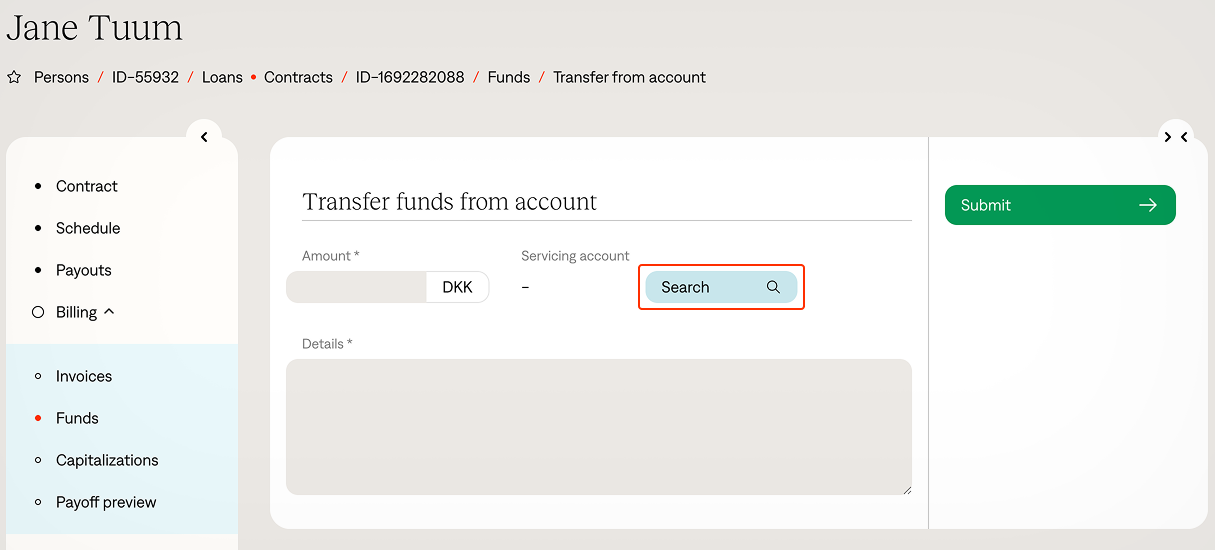1215x550 pixels.
Task: Go to Schedule section
Action: coord(88,228)
